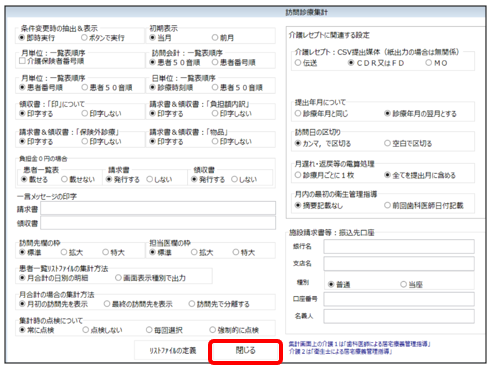This screenshot has height=368, width=493.
Task: Select 伝送 as CSV提出媒体
Action: pyautogui.click(x=298, y=63)
